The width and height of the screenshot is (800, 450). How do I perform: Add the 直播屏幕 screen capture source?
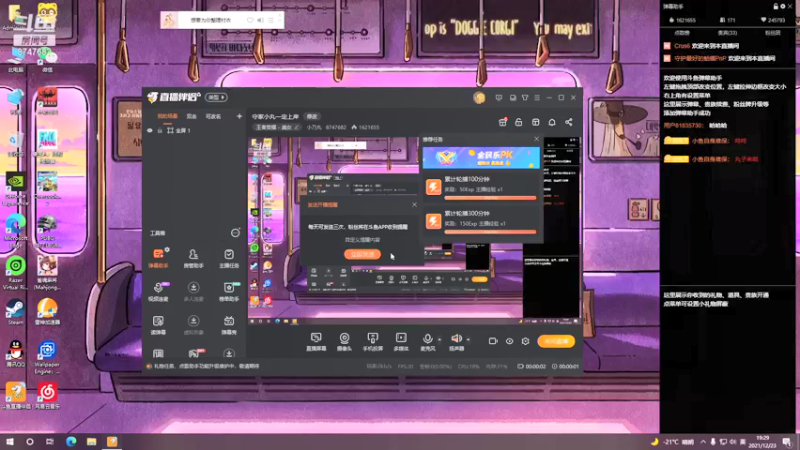pos(316,341)
